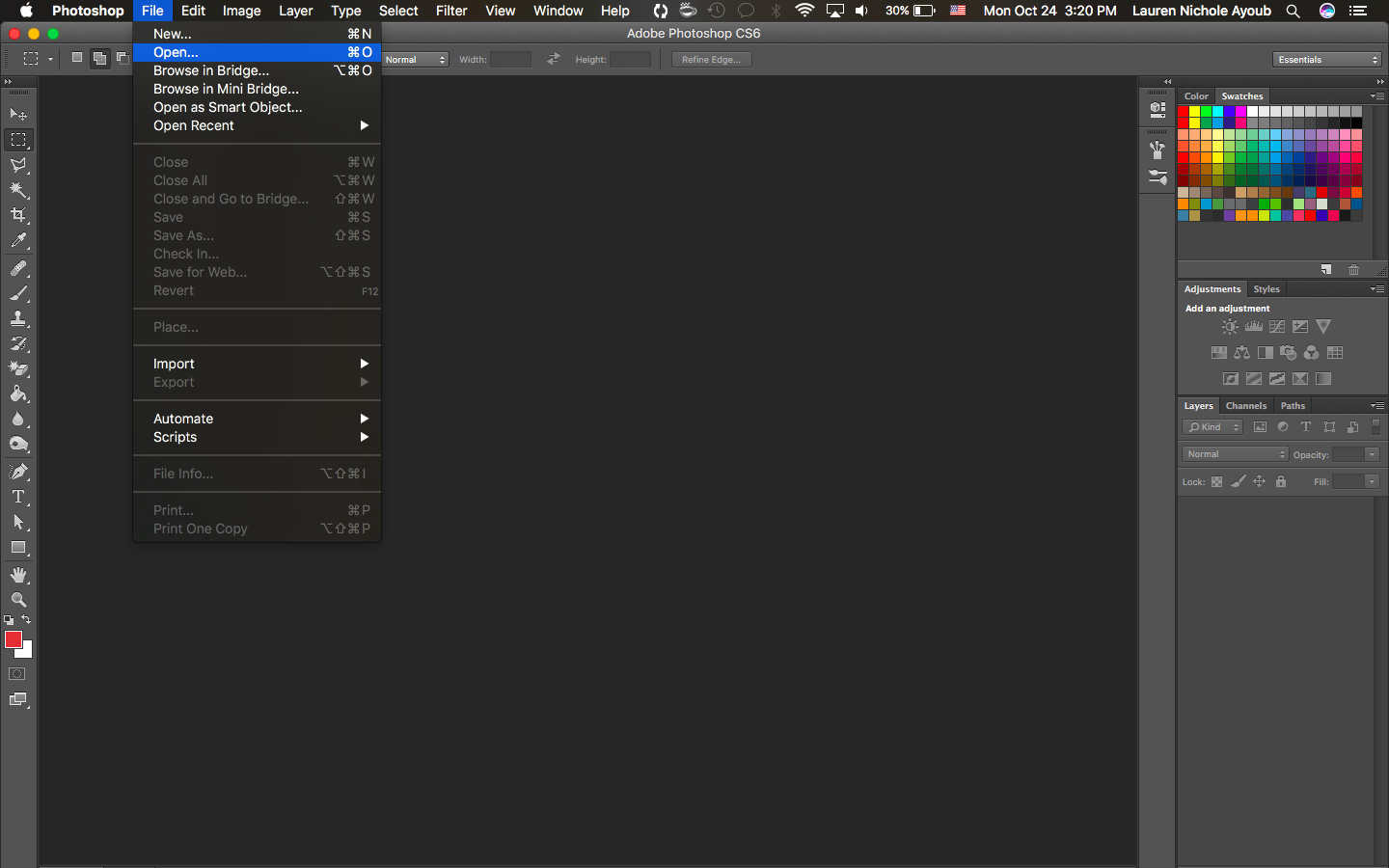Grab the Hand tool
The height and width of the screenshot is (868, 1389).
click(x=18, y=575)
